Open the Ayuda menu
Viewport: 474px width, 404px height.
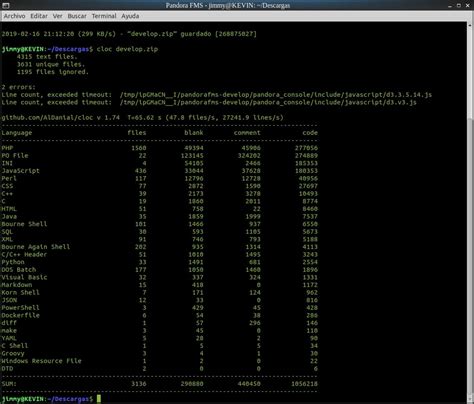click(x=130, y=16)
